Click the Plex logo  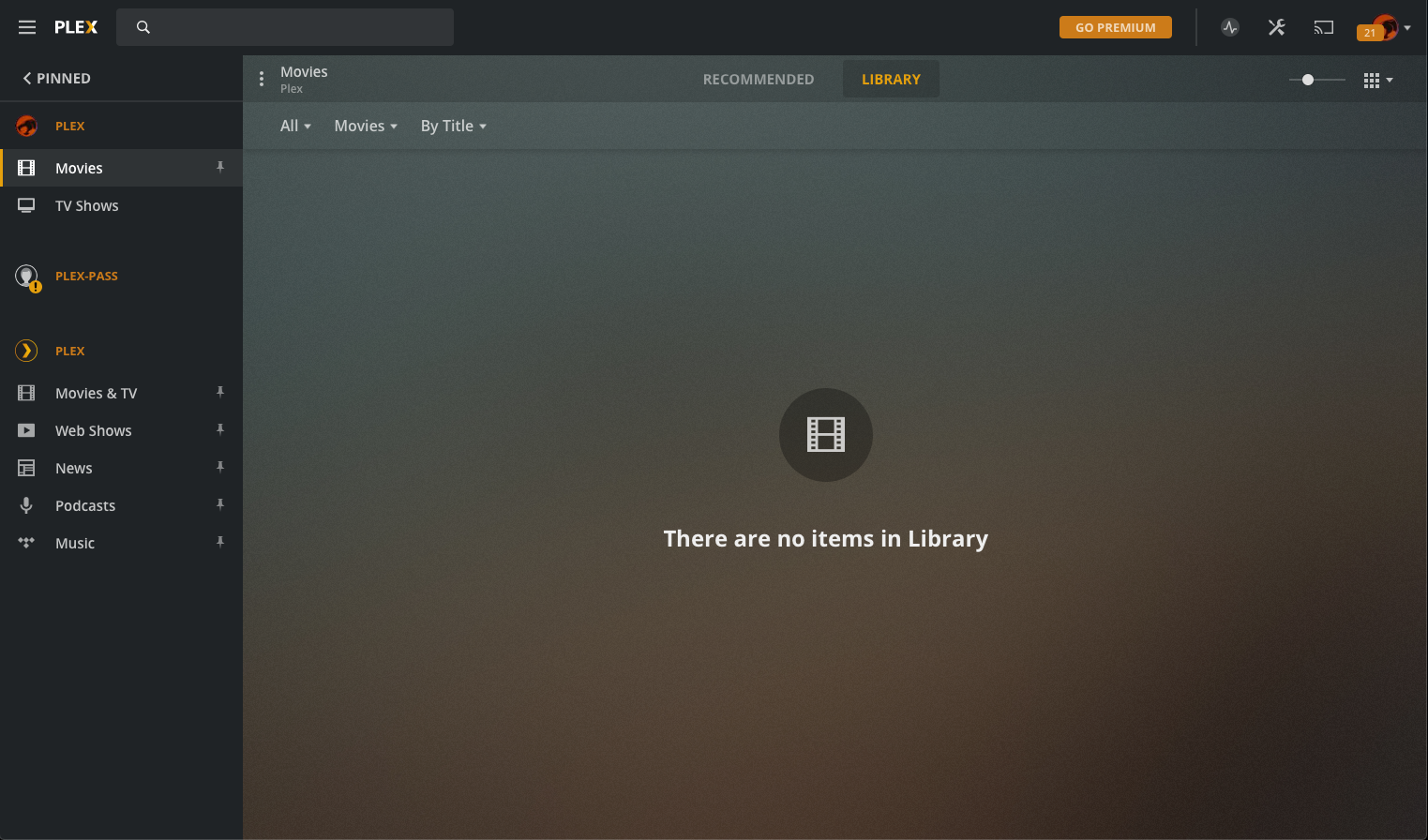76,27
